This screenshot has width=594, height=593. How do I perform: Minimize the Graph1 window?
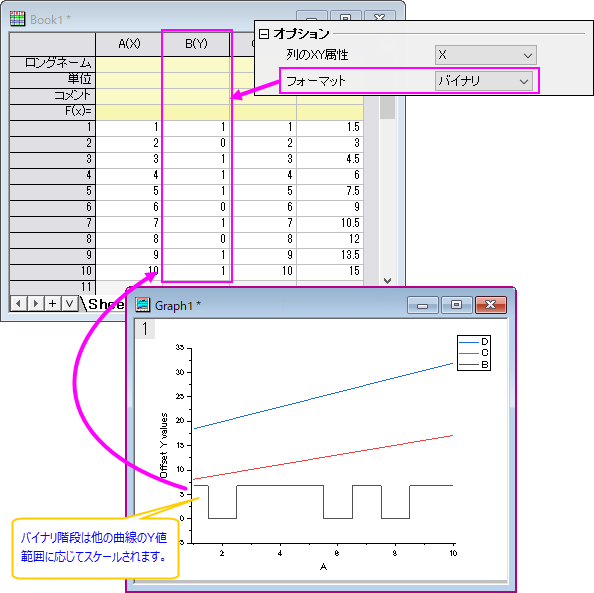click(423, 305)
